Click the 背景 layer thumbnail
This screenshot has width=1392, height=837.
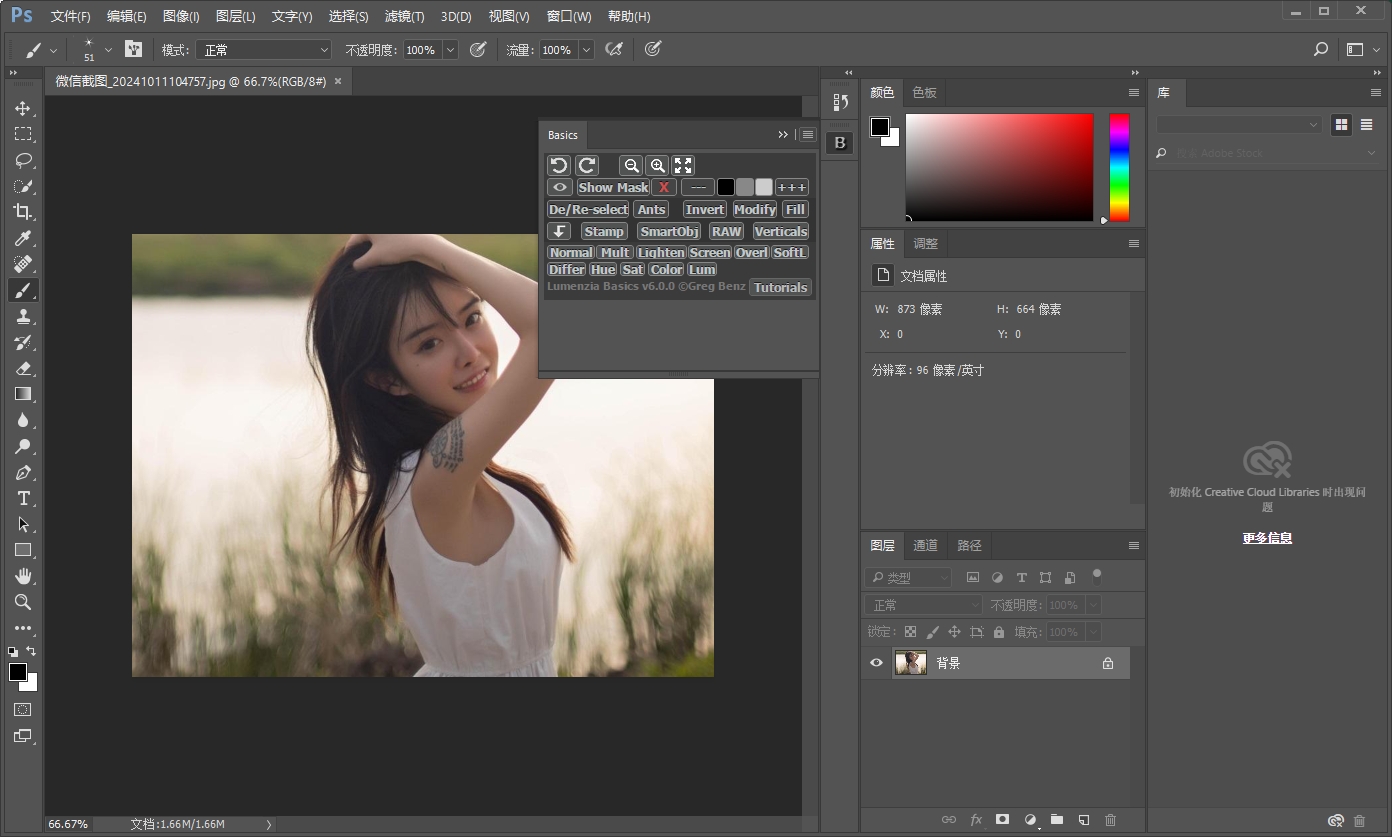coord(910,663)
